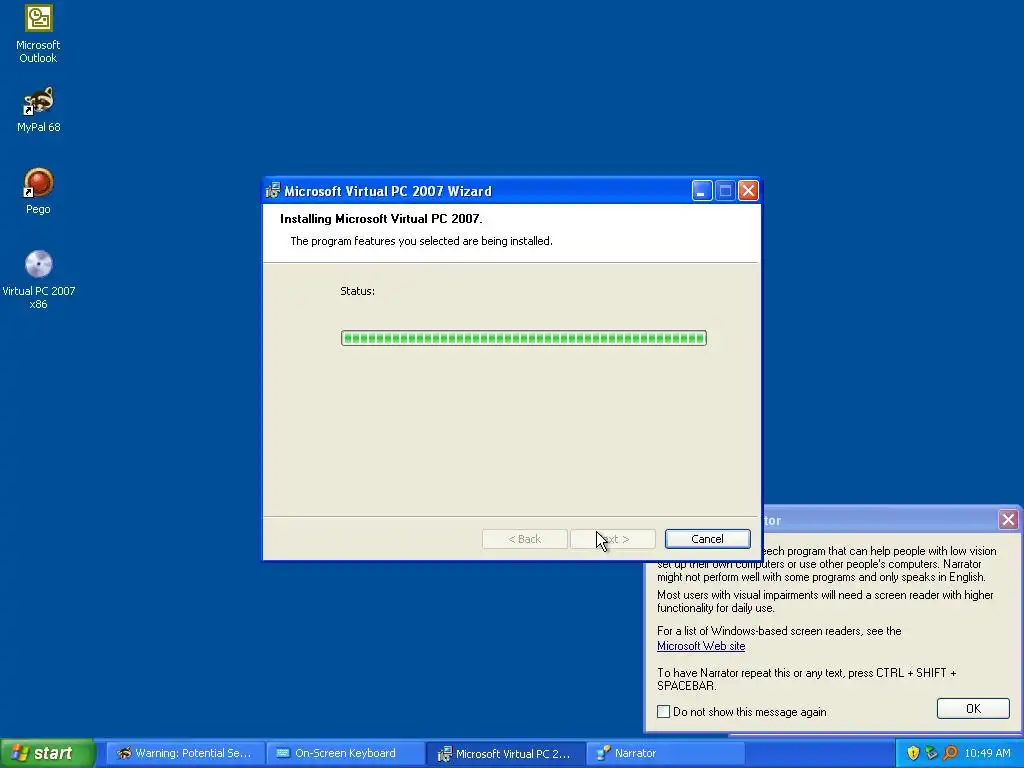Open the Microsoft Web site link in Narrator
Screen dimensions: 1024x768
tap(701, 646)
